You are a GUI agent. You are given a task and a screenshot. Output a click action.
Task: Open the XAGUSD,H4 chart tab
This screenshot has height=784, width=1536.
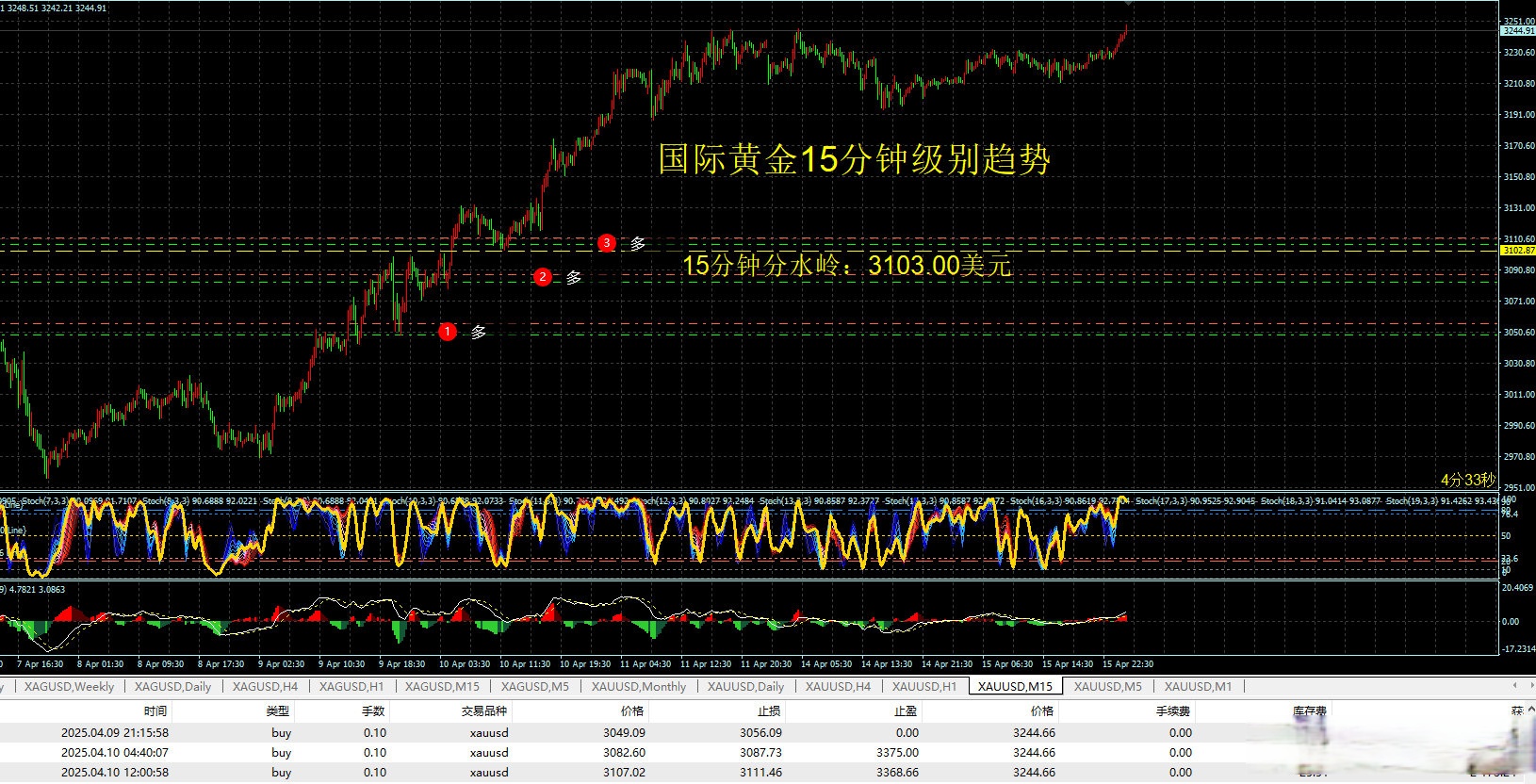(265, 686)
